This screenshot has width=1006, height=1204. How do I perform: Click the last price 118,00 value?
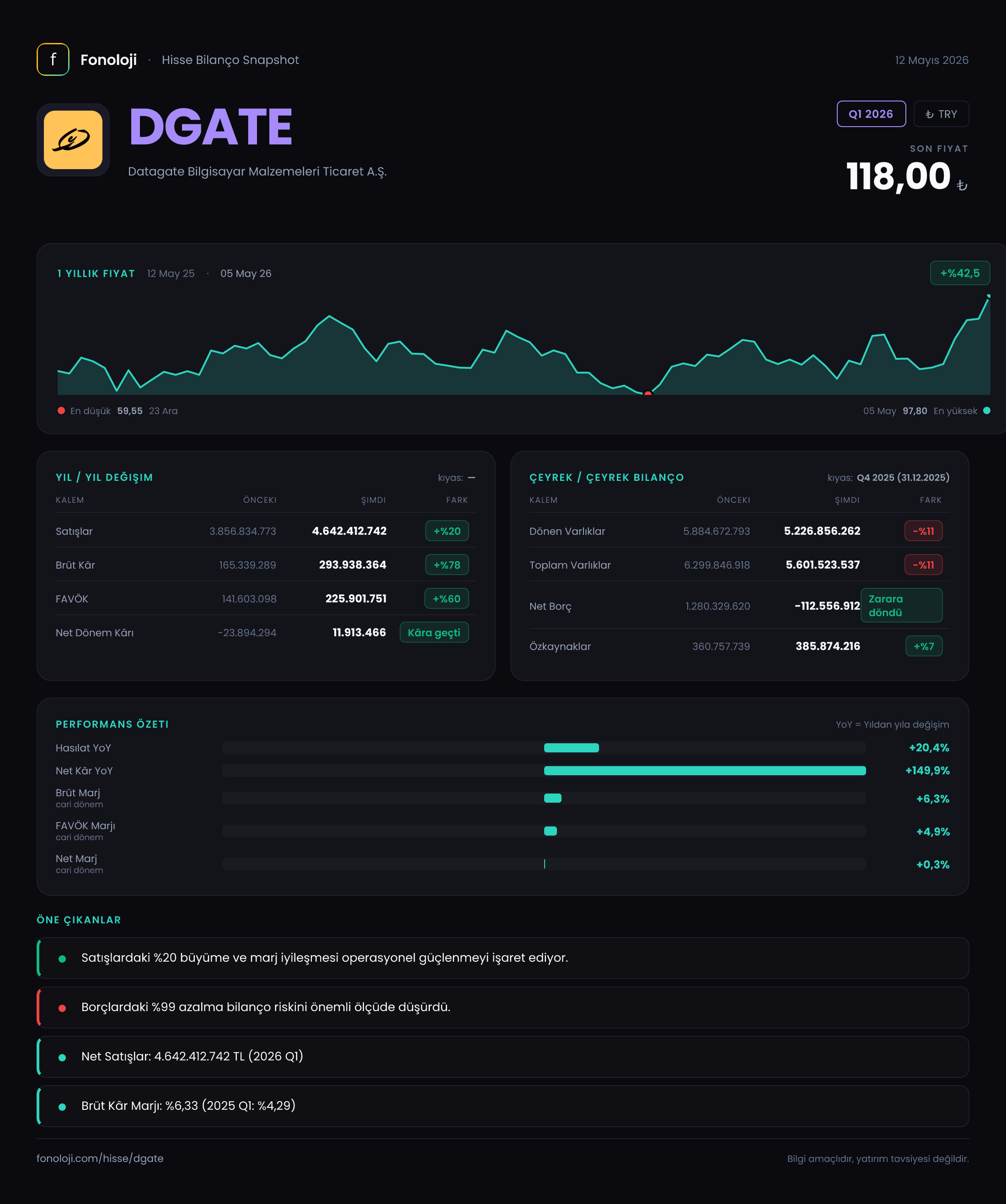click(x=898, y=176)
